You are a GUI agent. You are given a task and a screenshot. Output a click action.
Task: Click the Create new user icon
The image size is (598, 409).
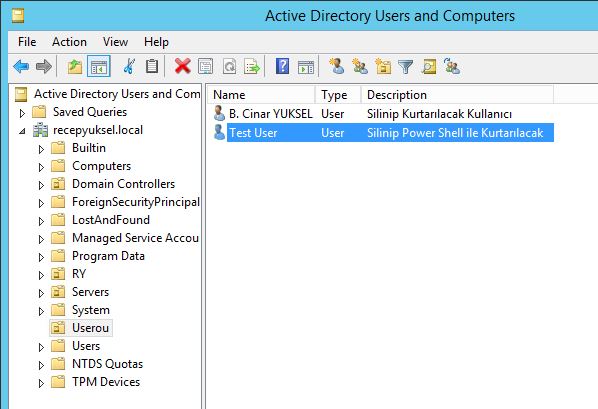click(x=337, y=66)
